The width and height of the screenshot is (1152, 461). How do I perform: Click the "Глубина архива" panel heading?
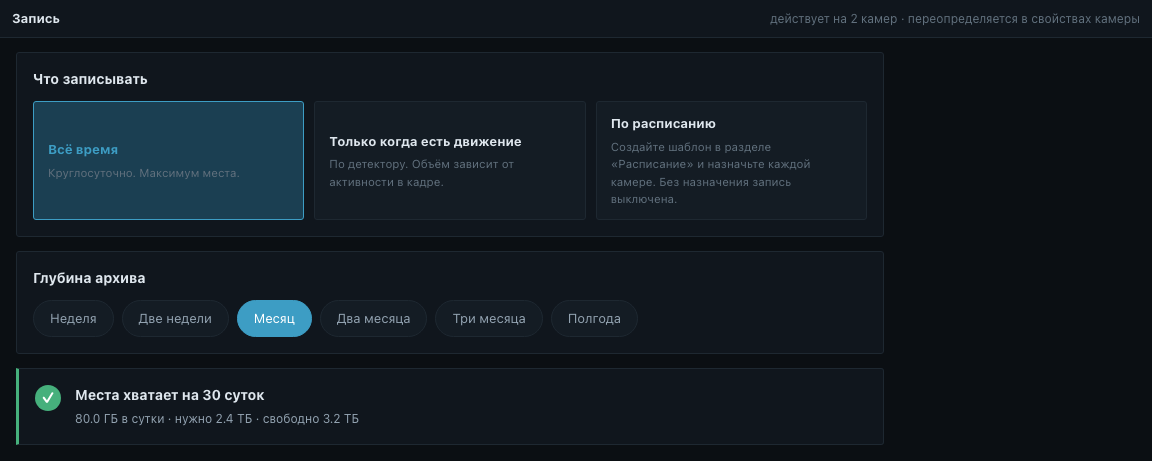[x=89, y=279]
